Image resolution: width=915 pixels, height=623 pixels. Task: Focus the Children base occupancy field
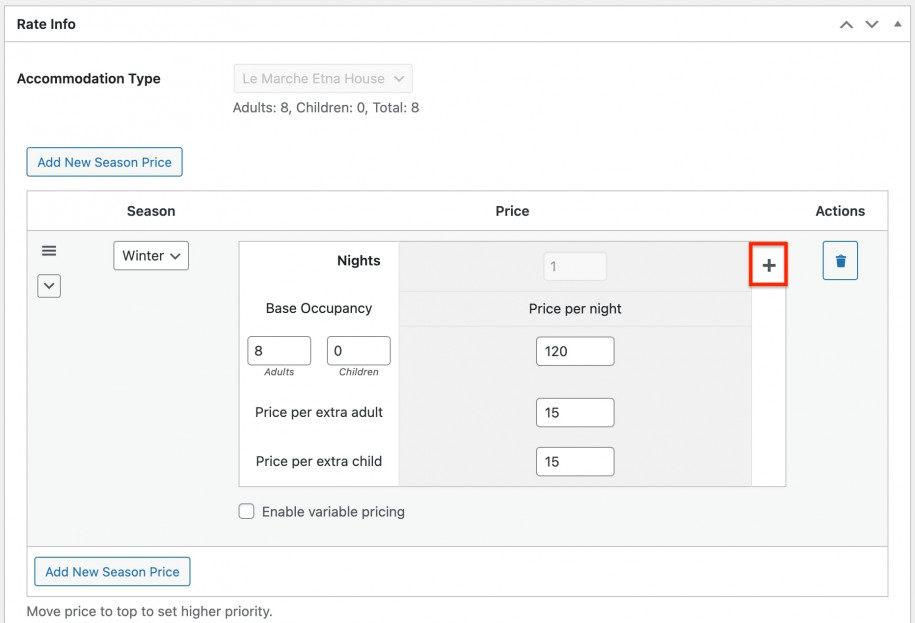tap(358, 351)
